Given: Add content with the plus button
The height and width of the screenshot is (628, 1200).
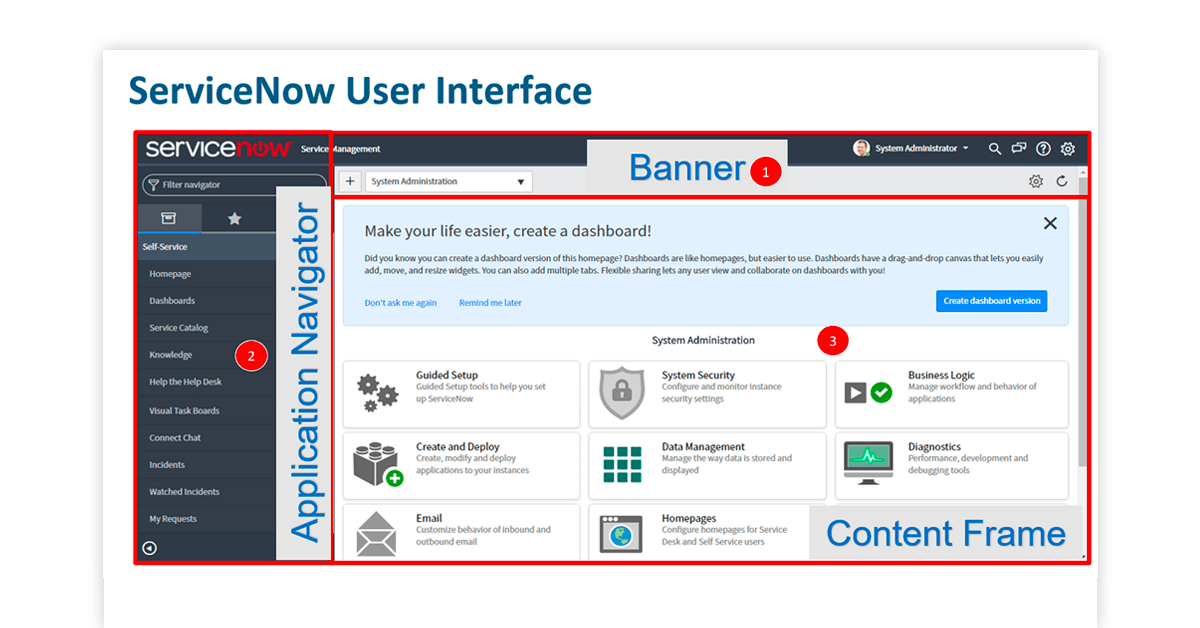Looking at the screenshot, I should pyautogui.click(x=350, y=181).
